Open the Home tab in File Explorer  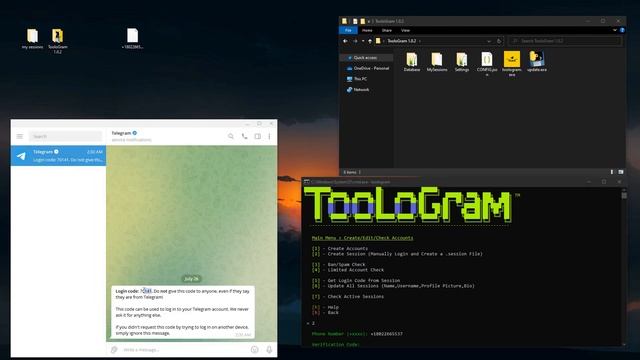pos(367,30)
